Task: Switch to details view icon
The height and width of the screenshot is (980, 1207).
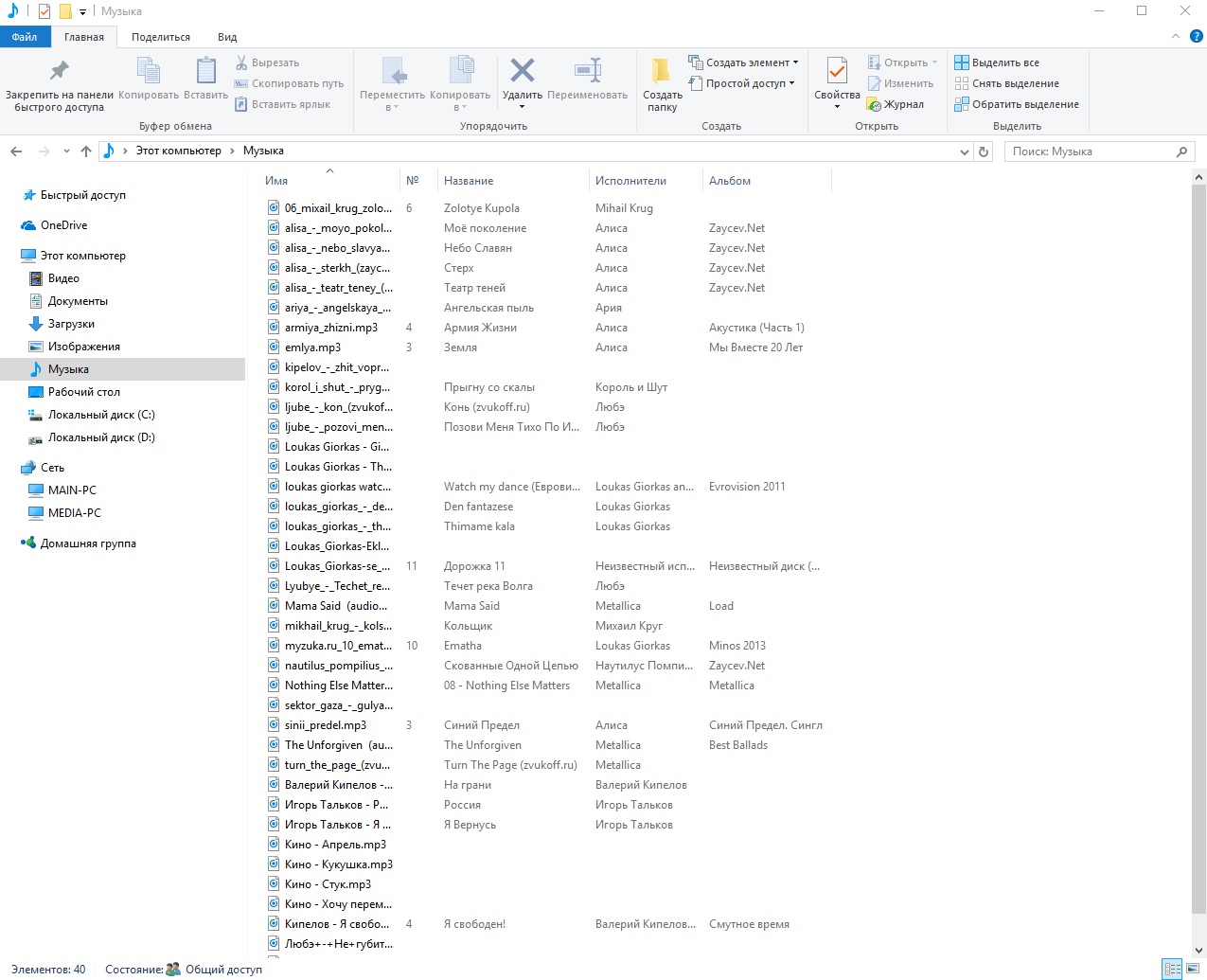Action: click(x=1173, y=969)
